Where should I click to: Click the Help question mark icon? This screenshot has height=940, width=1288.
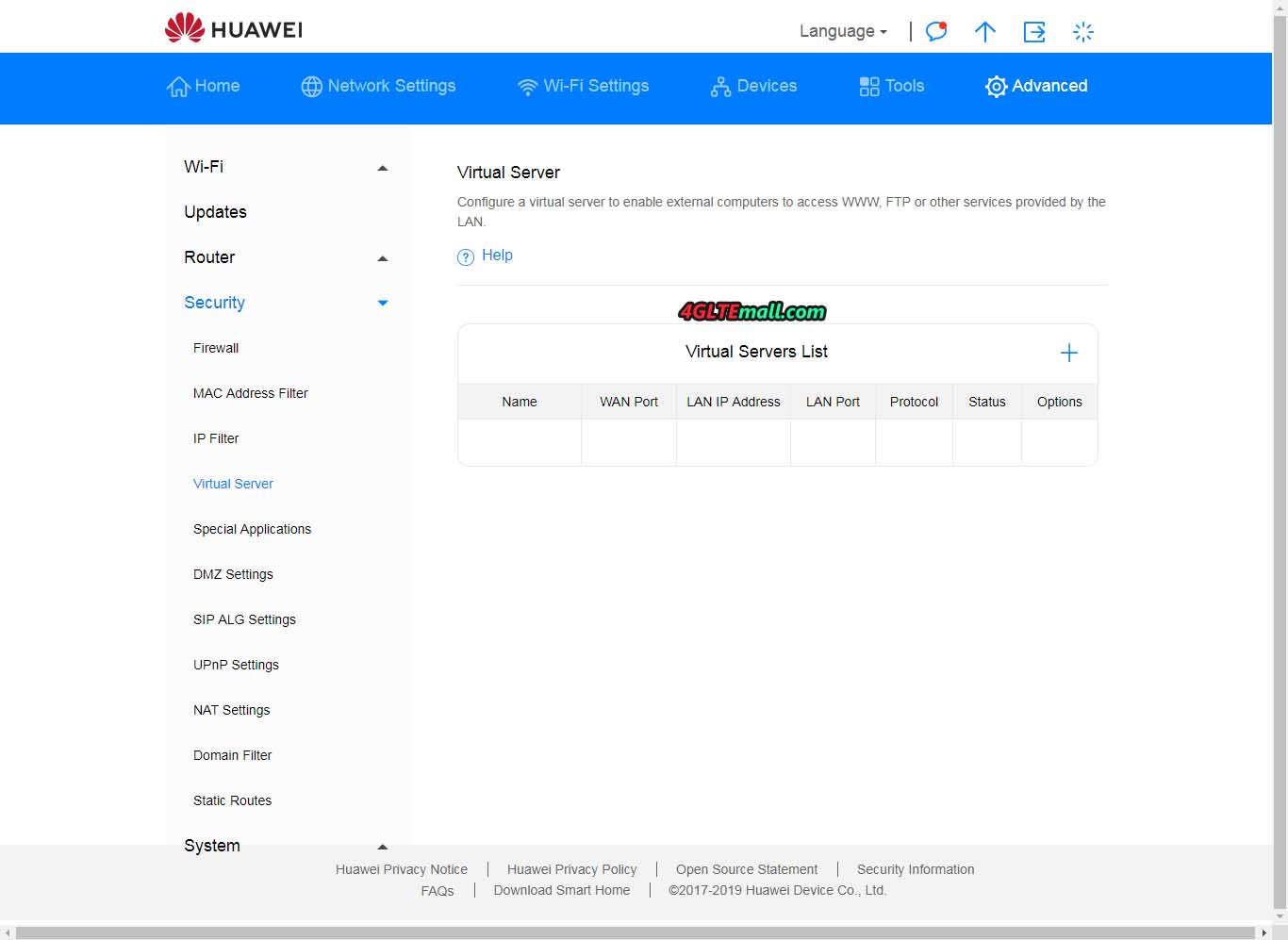click(x=466, y=256)
